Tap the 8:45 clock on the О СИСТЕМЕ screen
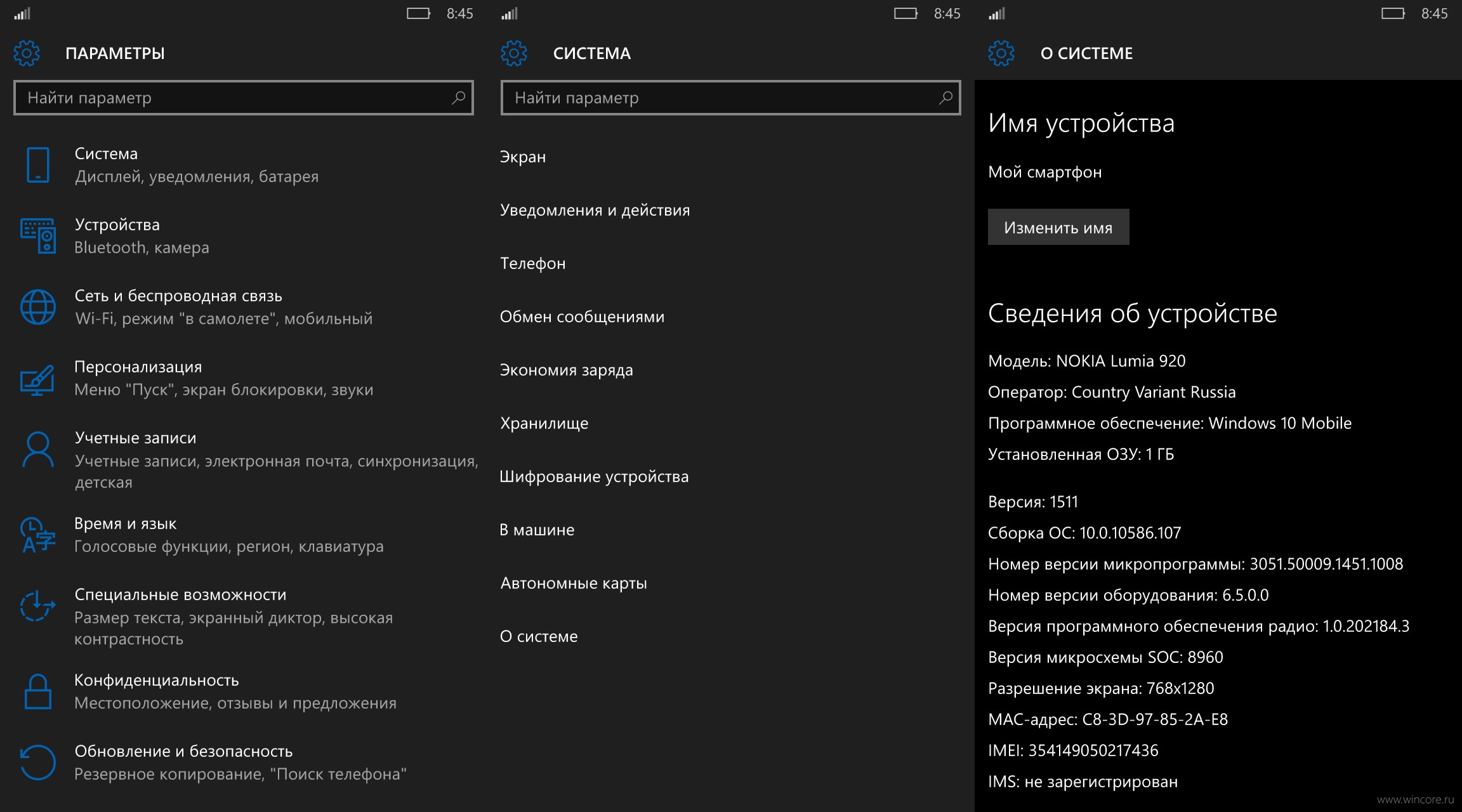1462x812 pixels. [1435, 13]
